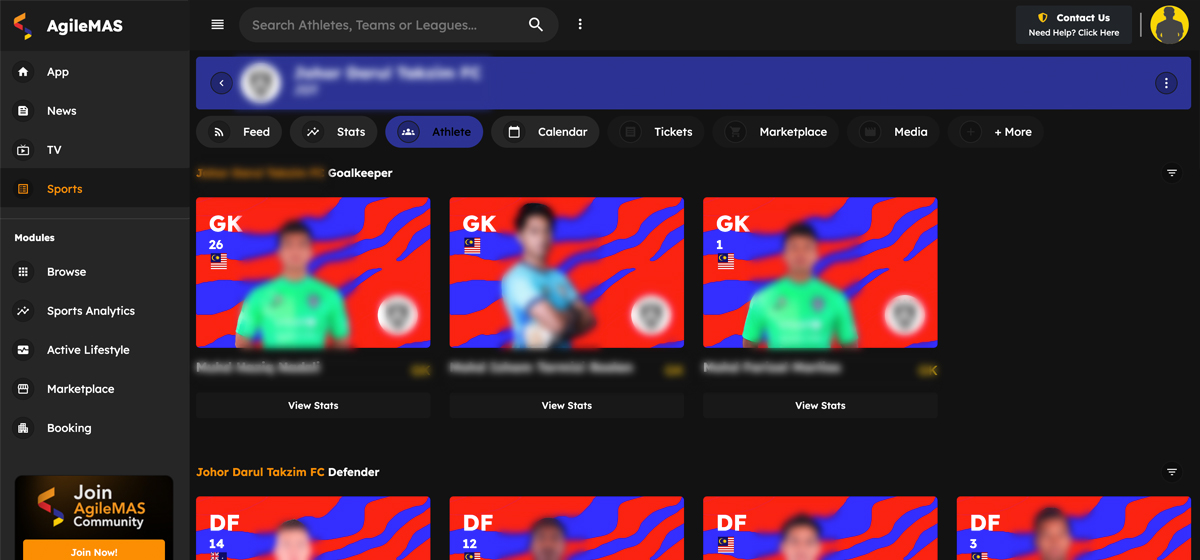Click the Defender section filter icon
1200x560 pixels.
coord(1172,472)
